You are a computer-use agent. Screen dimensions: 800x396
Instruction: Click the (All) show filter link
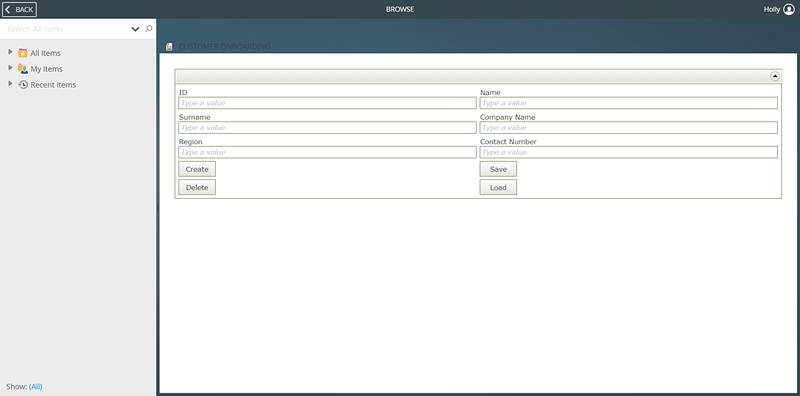tap(36, 386)
